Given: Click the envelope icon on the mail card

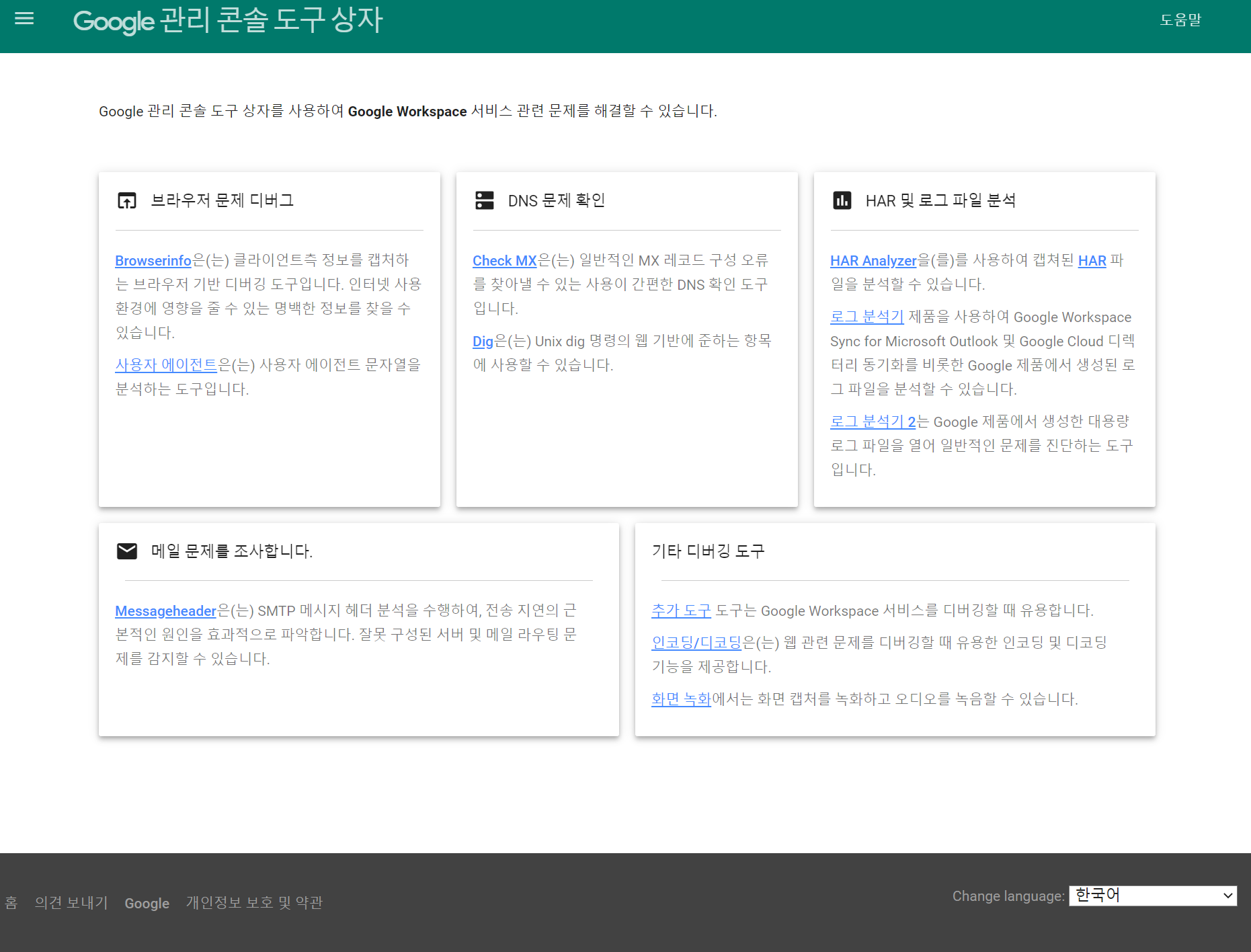Looking at the screenshot, I should coord(127,551).
